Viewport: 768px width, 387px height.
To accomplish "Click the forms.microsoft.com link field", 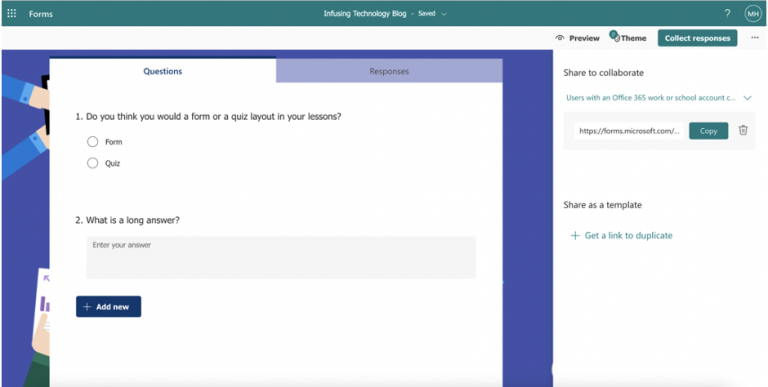I will click(x=629, y=131).
